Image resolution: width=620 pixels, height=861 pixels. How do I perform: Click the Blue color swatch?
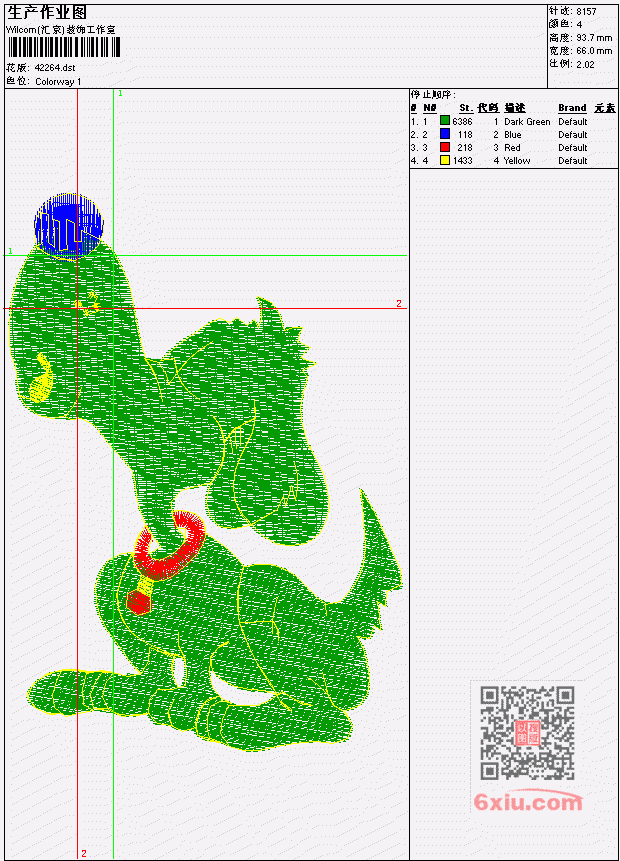[x=445, y=134]
